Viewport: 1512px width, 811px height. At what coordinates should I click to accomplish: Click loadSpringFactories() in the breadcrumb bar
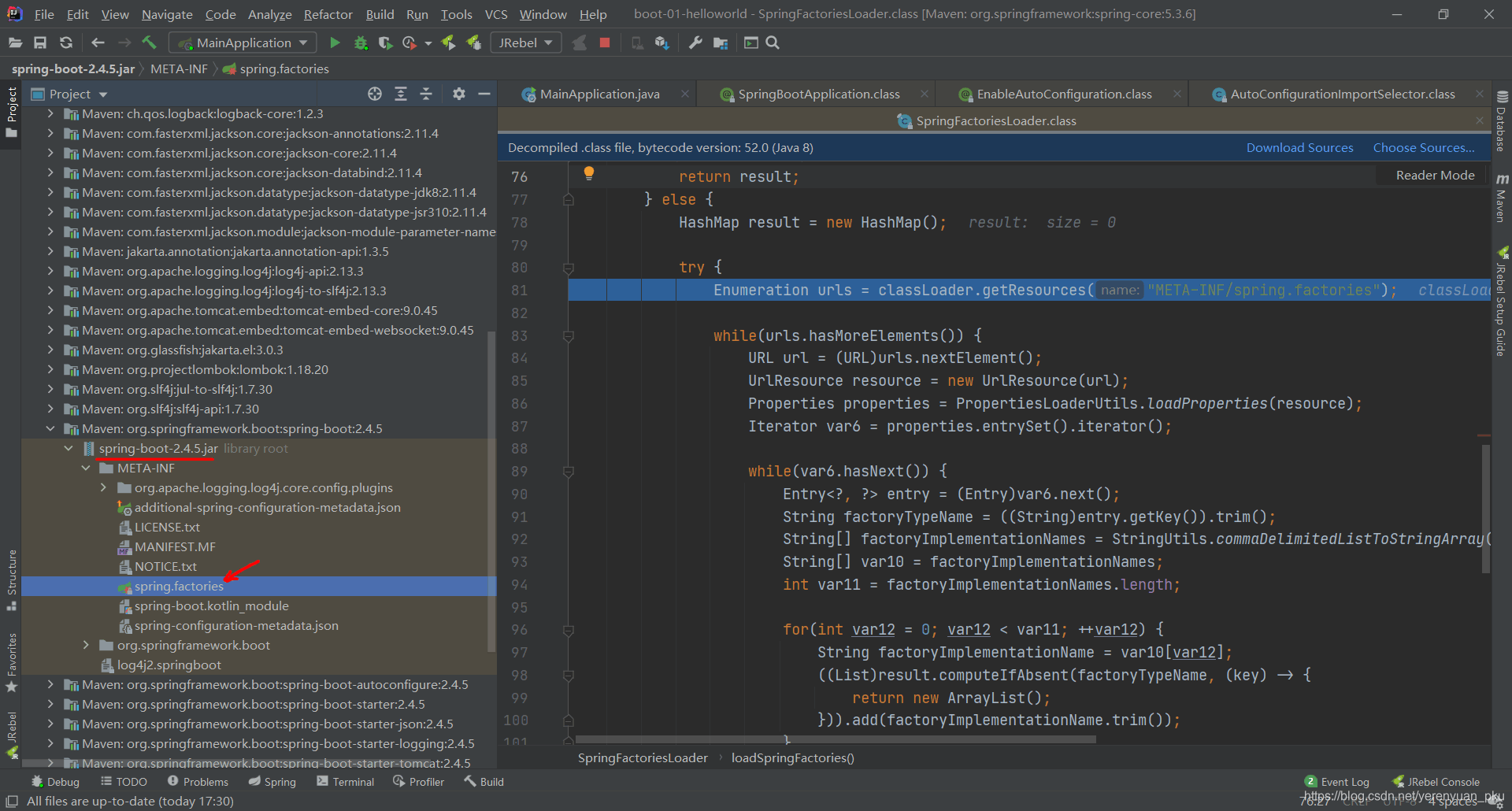point(792,757)
